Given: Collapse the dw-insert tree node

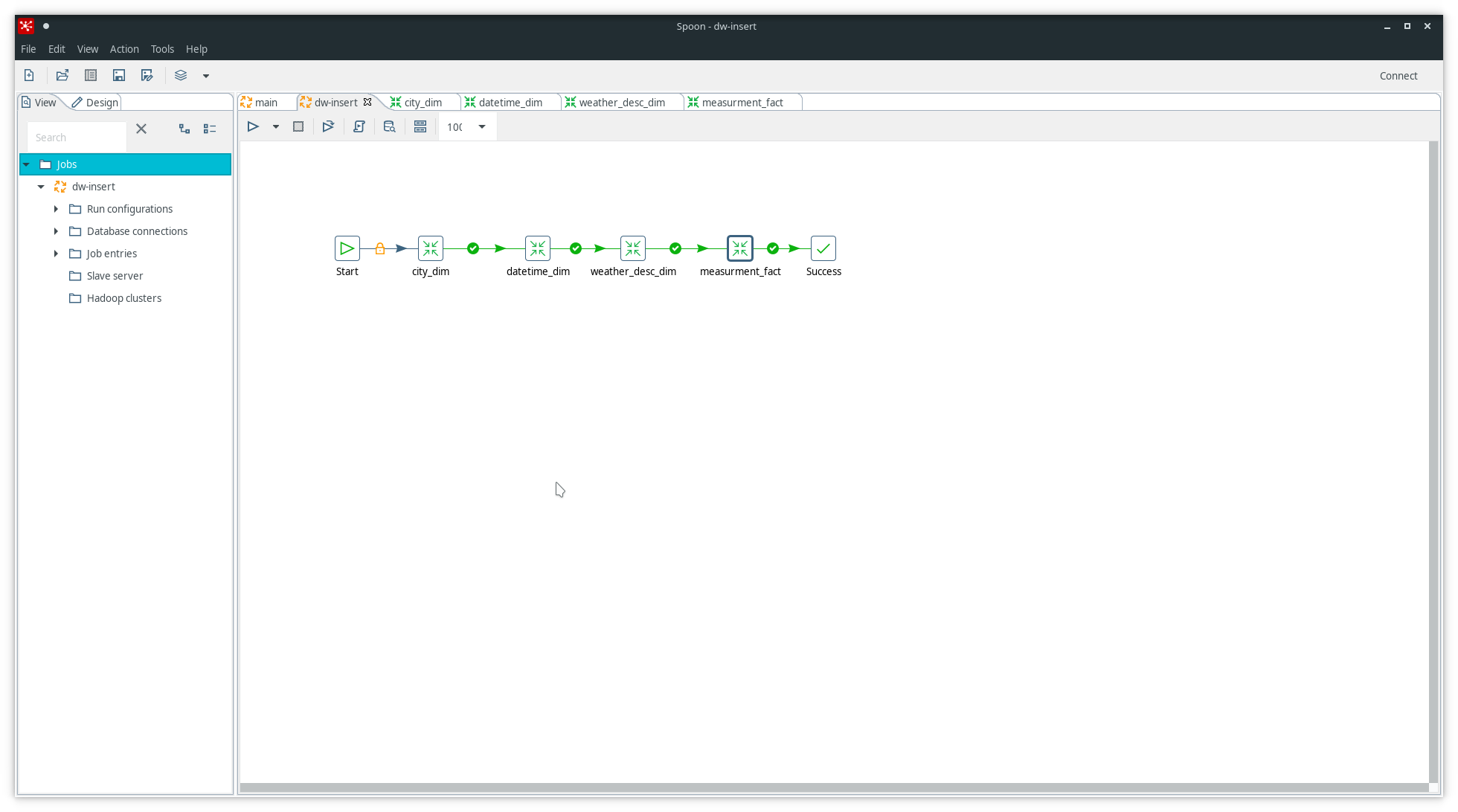Looking at the screenshot, I should click(x=41, y=187).
